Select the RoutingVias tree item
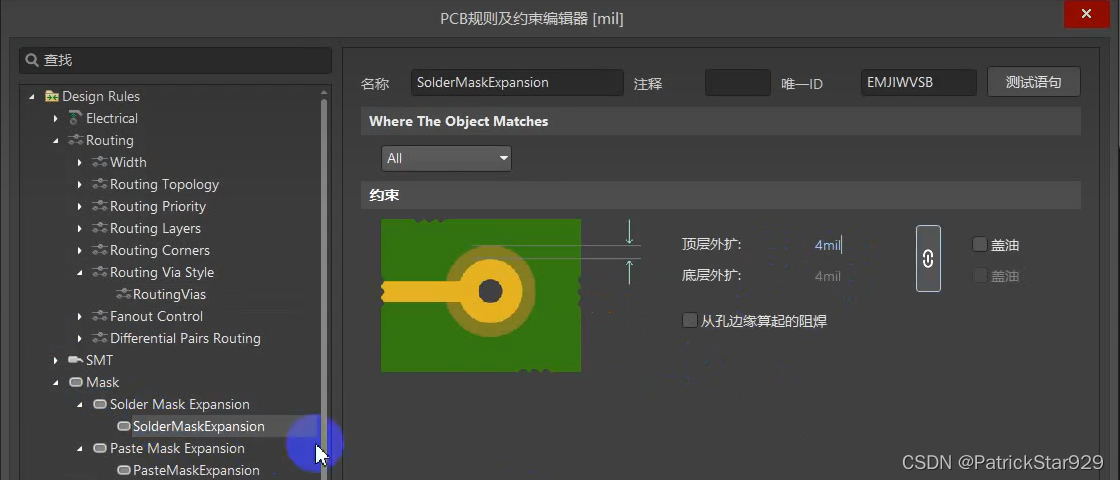The height and width of the screenshot is (480, 1120). click(169, 294)
